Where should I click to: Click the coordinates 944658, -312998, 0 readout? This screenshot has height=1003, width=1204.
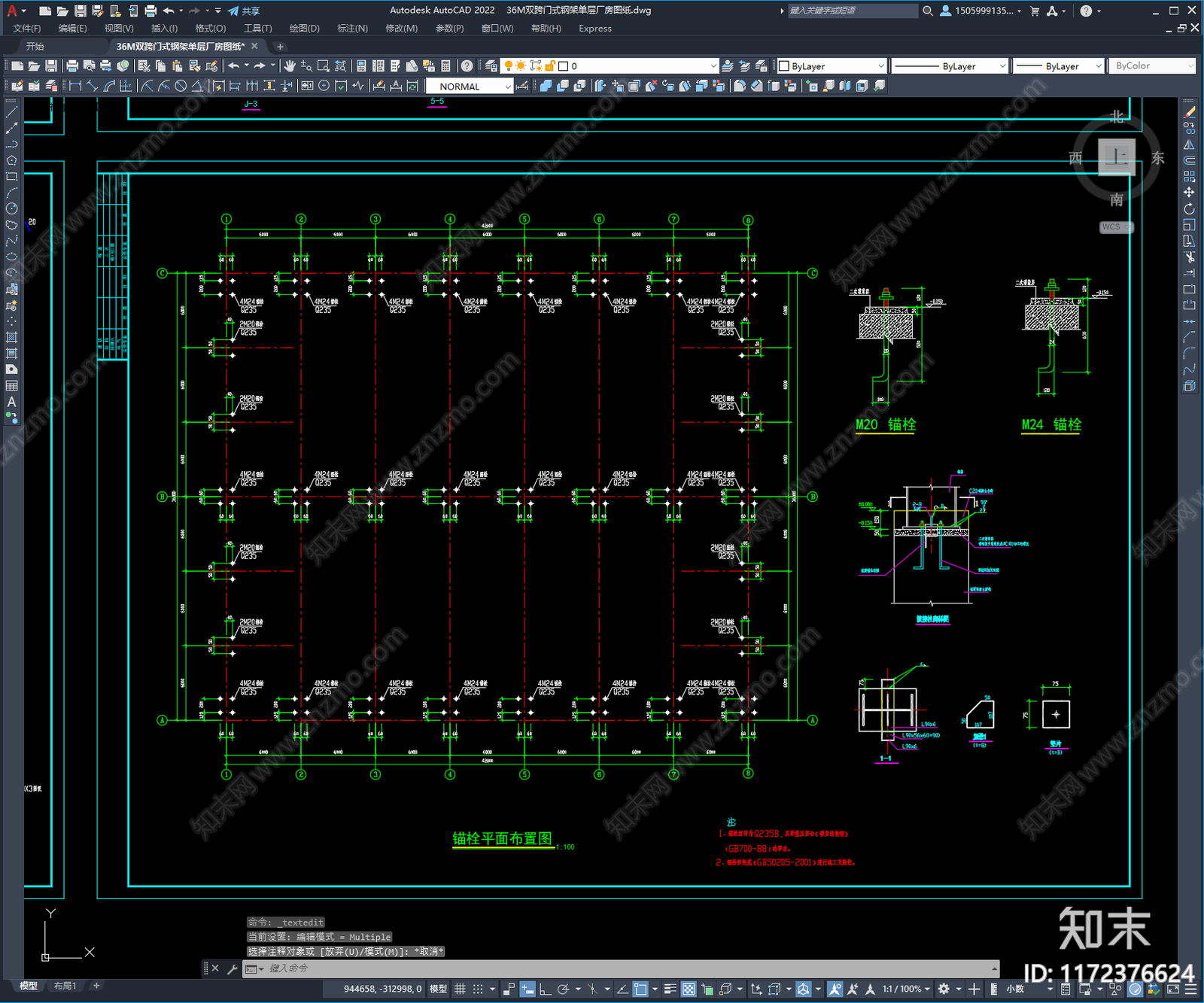pyautogui.click(x=382, y=989)
